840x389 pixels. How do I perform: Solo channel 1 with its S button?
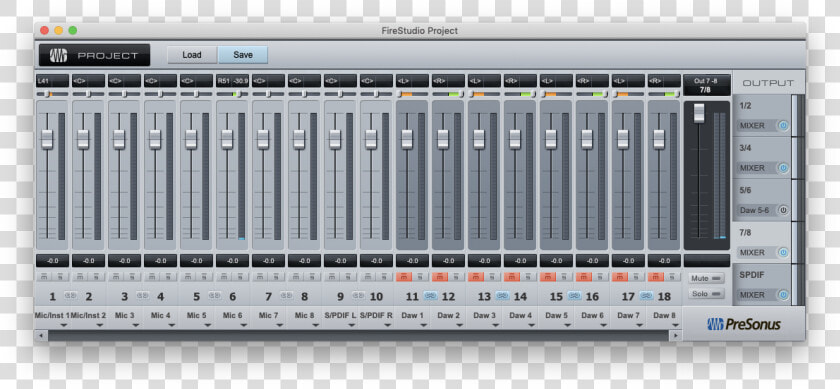pyautogui.click(x=60, y=276)
